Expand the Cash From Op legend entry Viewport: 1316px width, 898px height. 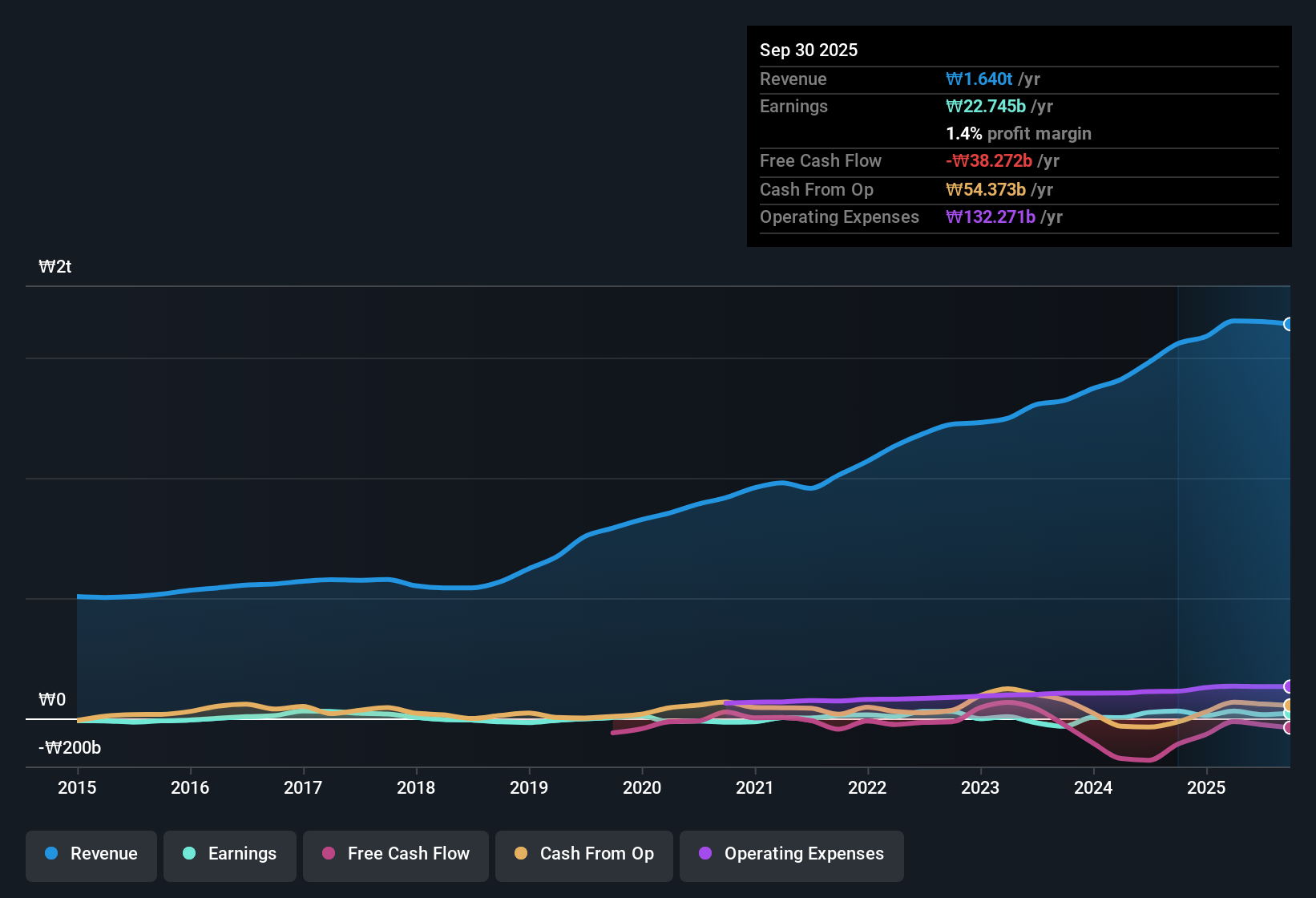(x=583, y=855)
